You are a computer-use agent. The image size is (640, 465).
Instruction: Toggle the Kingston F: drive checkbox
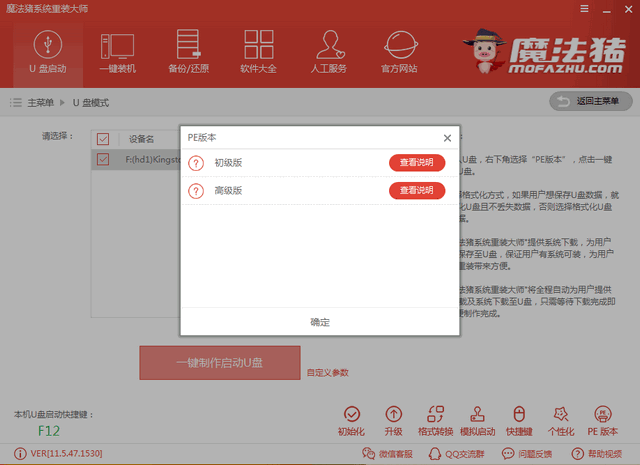pos(103,159)
